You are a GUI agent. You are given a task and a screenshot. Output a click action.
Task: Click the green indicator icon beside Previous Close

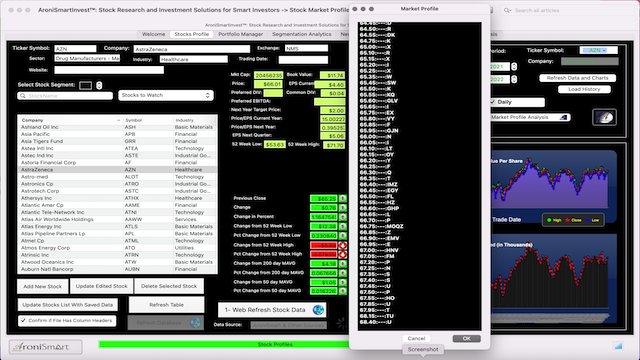[x=342, y=198]
